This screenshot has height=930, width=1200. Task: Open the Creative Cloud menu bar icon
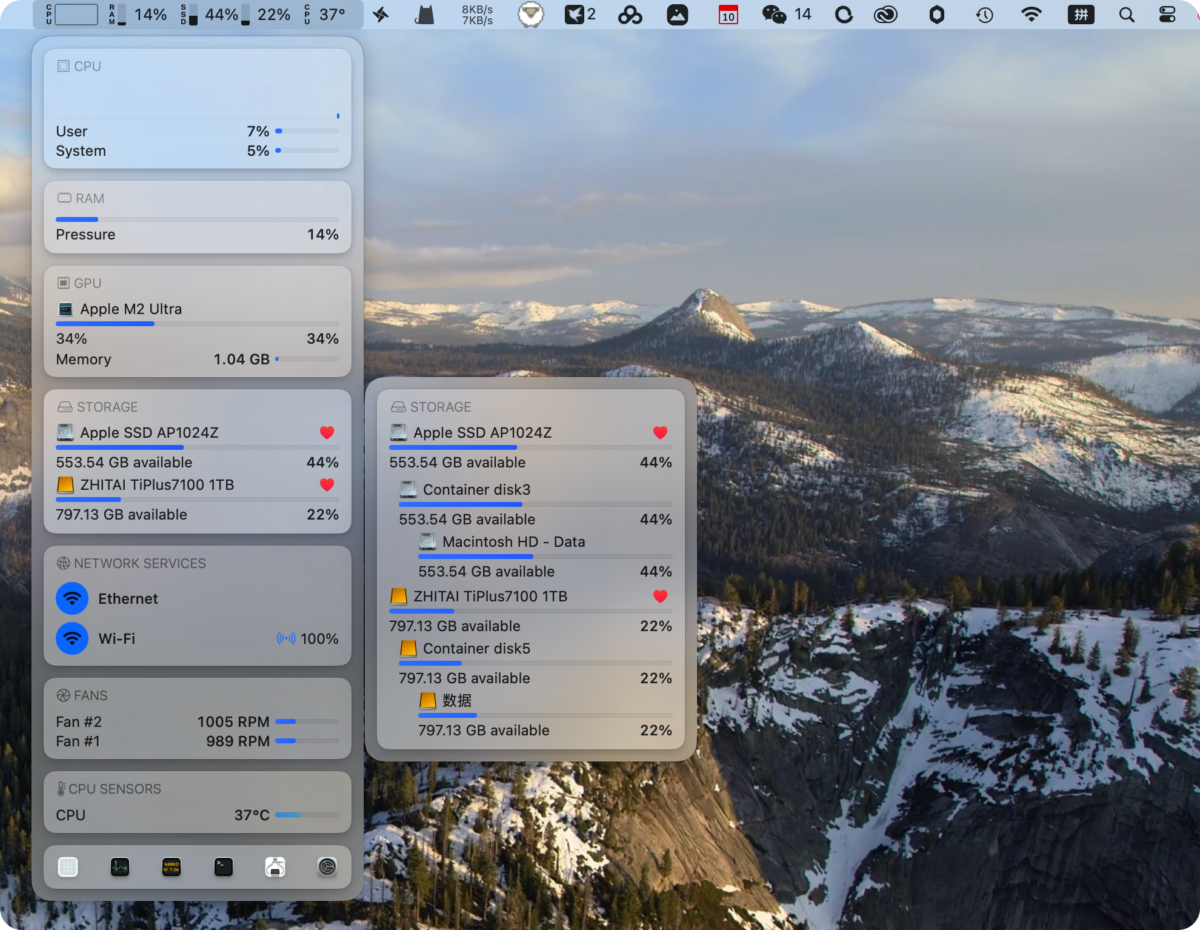coord(886,15)
